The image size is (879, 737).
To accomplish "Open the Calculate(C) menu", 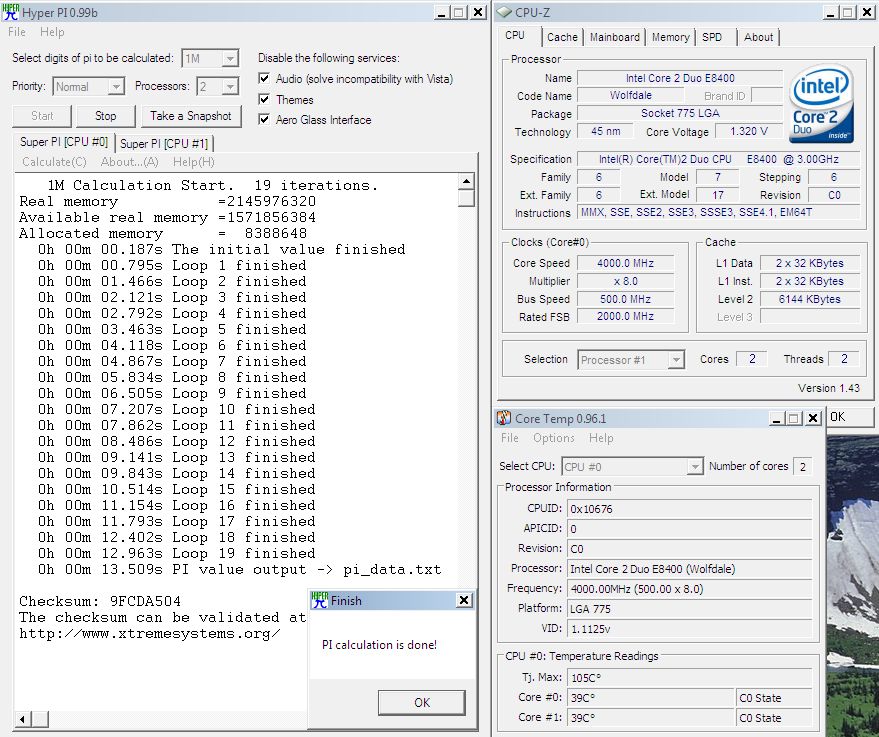I will coord(54,162).
